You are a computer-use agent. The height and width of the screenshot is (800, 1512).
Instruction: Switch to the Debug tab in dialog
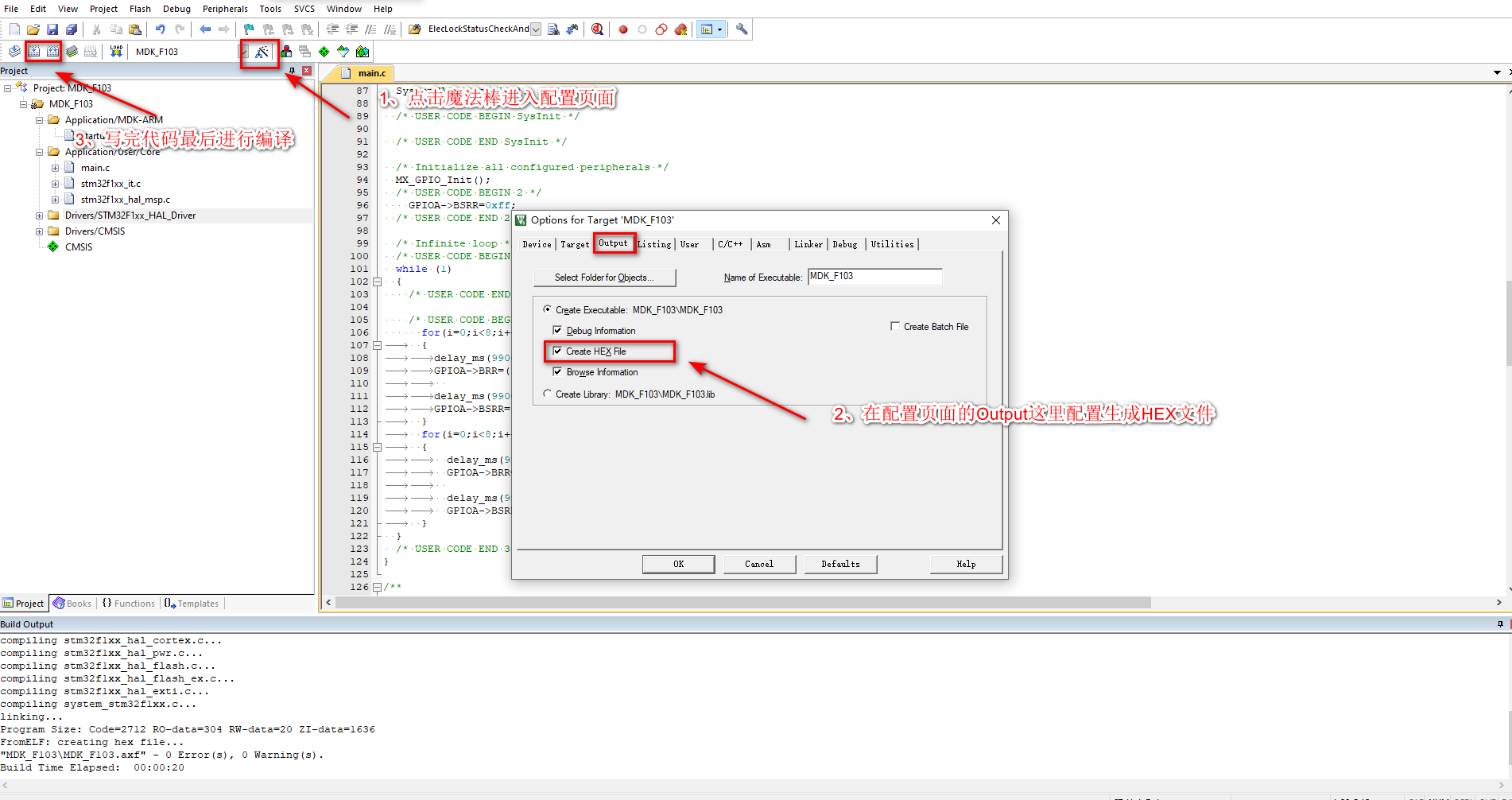[x=845, y=244]
